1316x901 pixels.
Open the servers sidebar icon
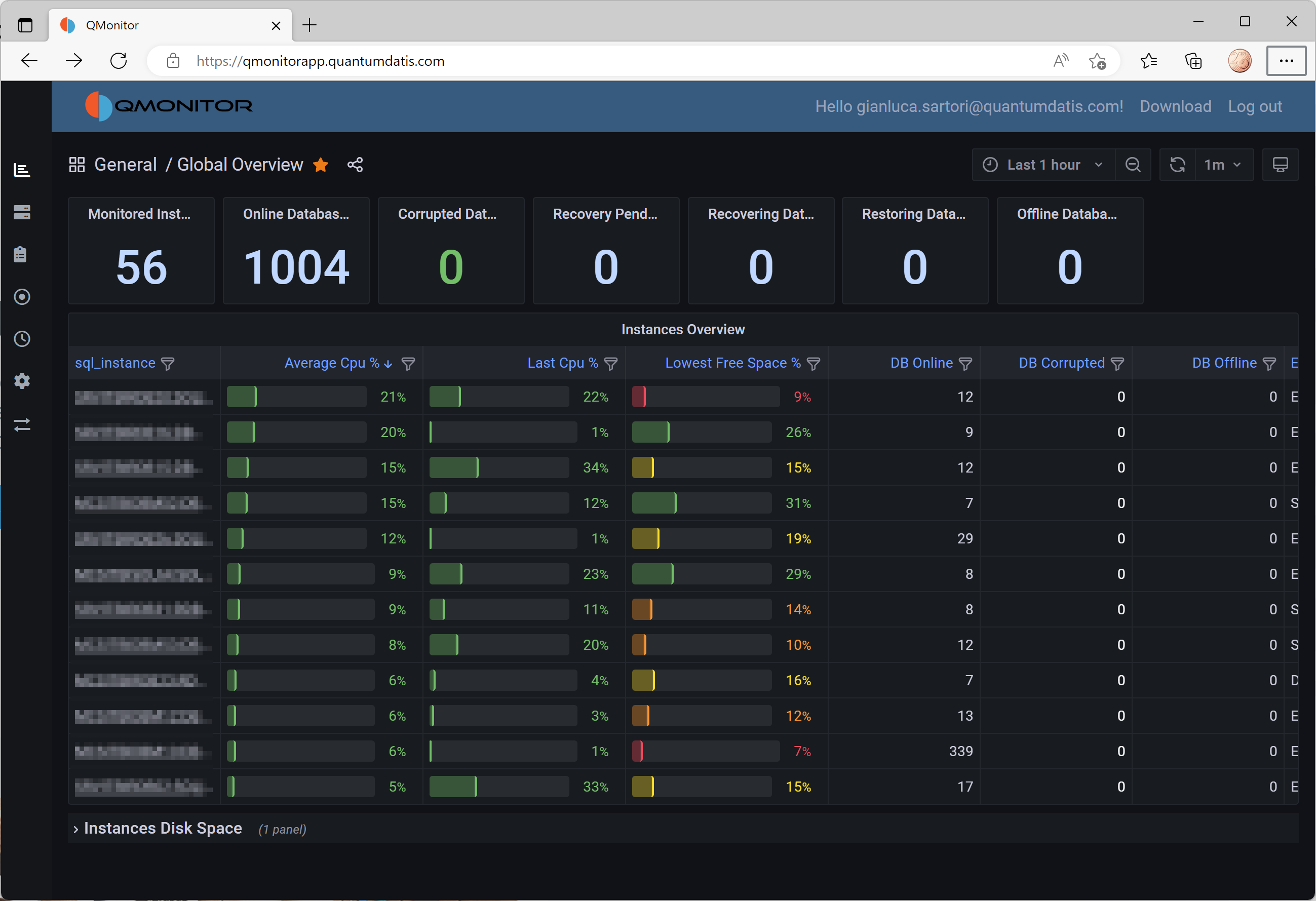[22, 212]
